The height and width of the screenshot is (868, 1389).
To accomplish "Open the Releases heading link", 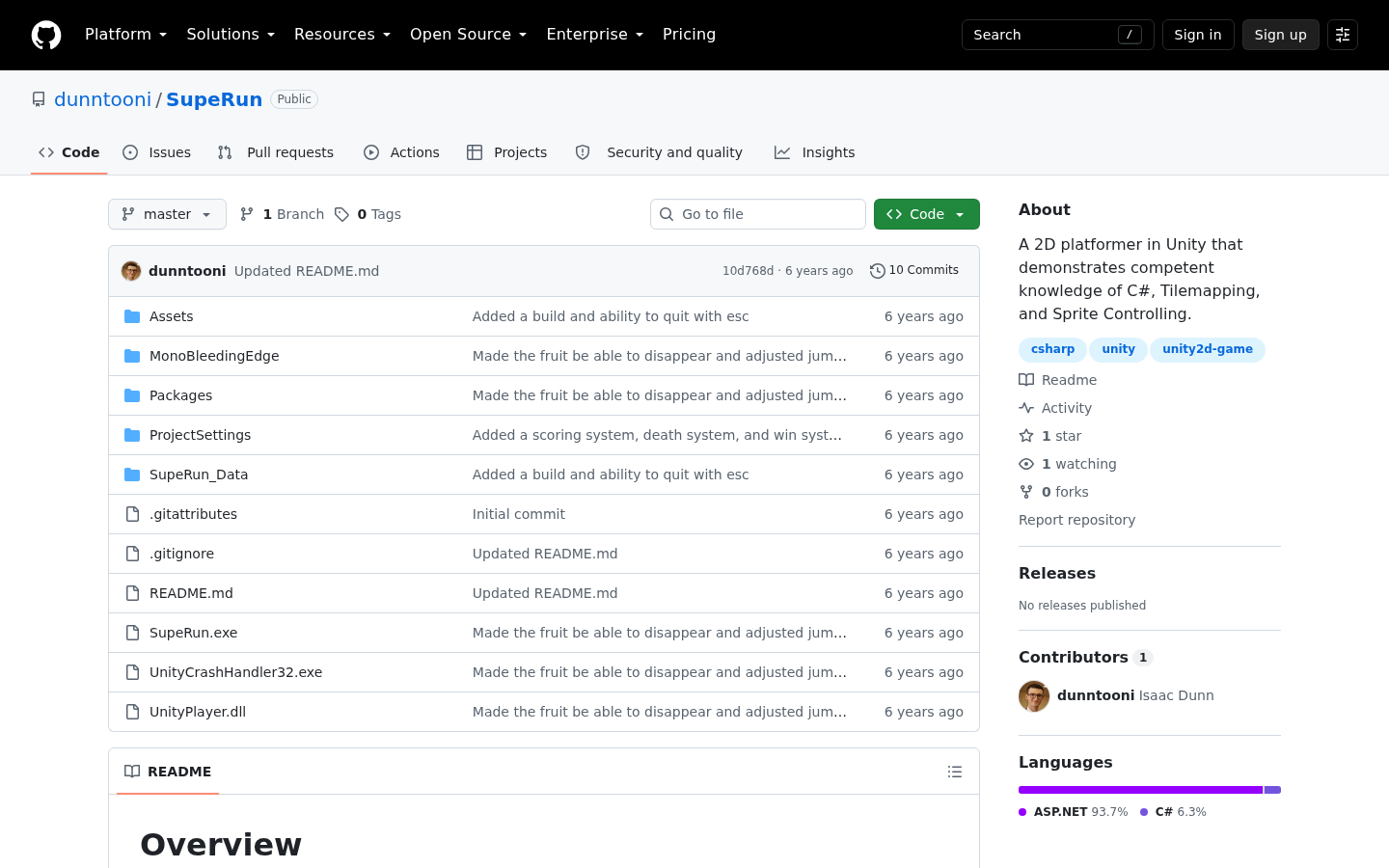I will (x=1057, y=573).
